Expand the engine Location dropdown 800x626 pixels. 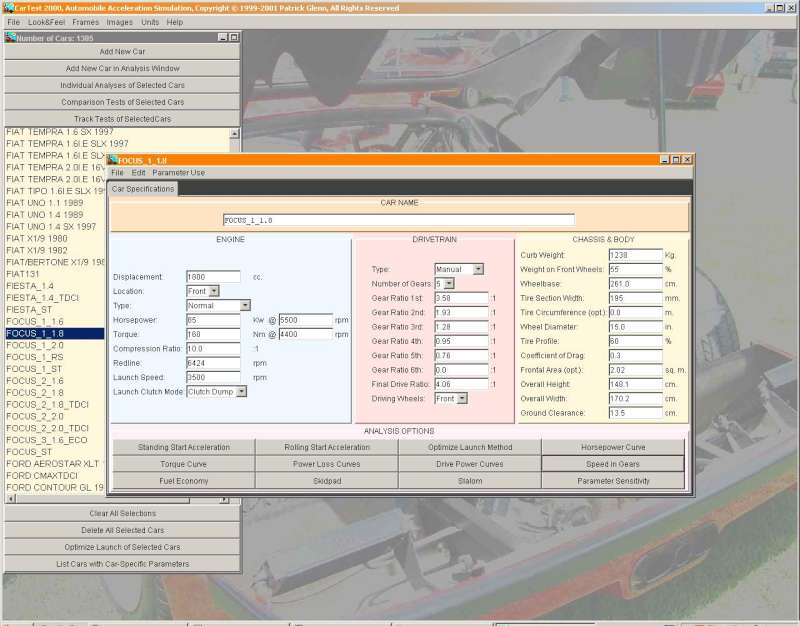click(x=212, y=291)
